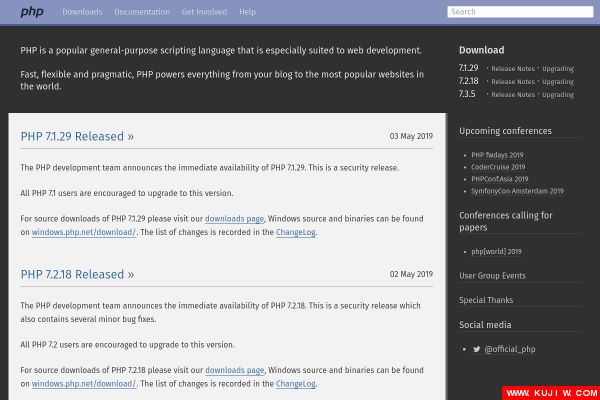Open Conferences calling for papers heading

(505, 221)
